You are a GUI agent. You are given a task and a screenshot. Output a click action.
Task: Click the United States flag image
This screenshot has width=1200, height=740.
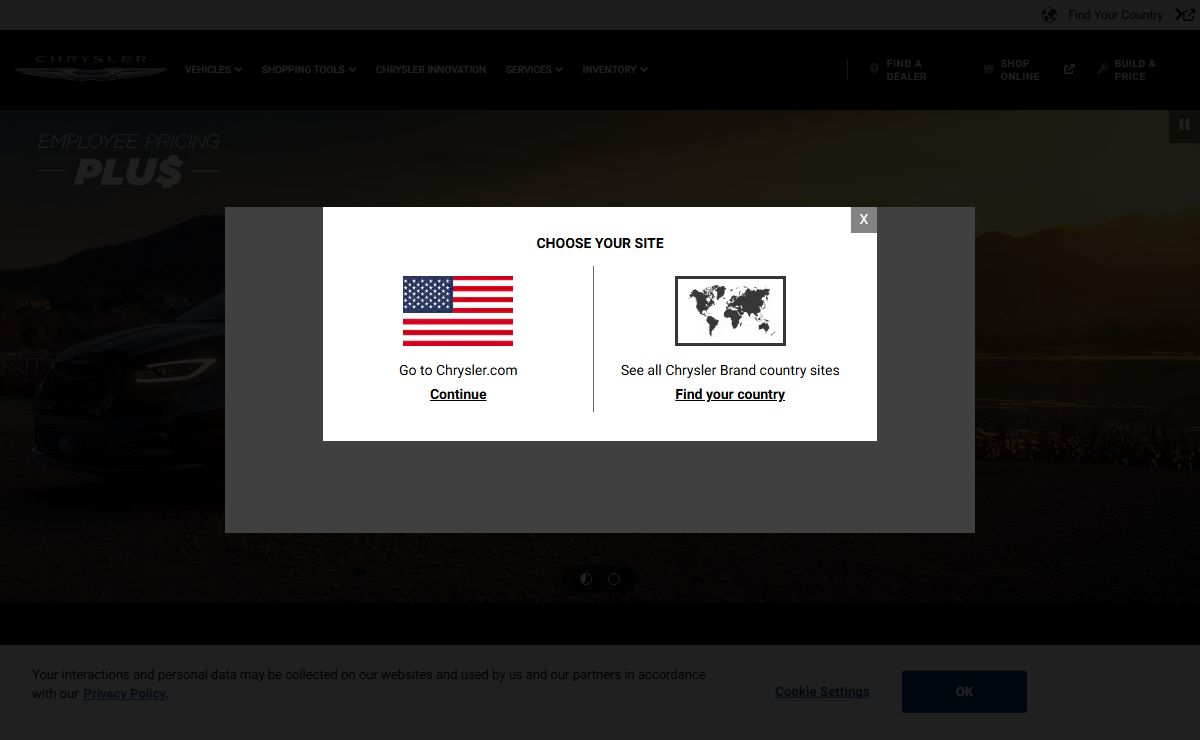pos(458,311)
